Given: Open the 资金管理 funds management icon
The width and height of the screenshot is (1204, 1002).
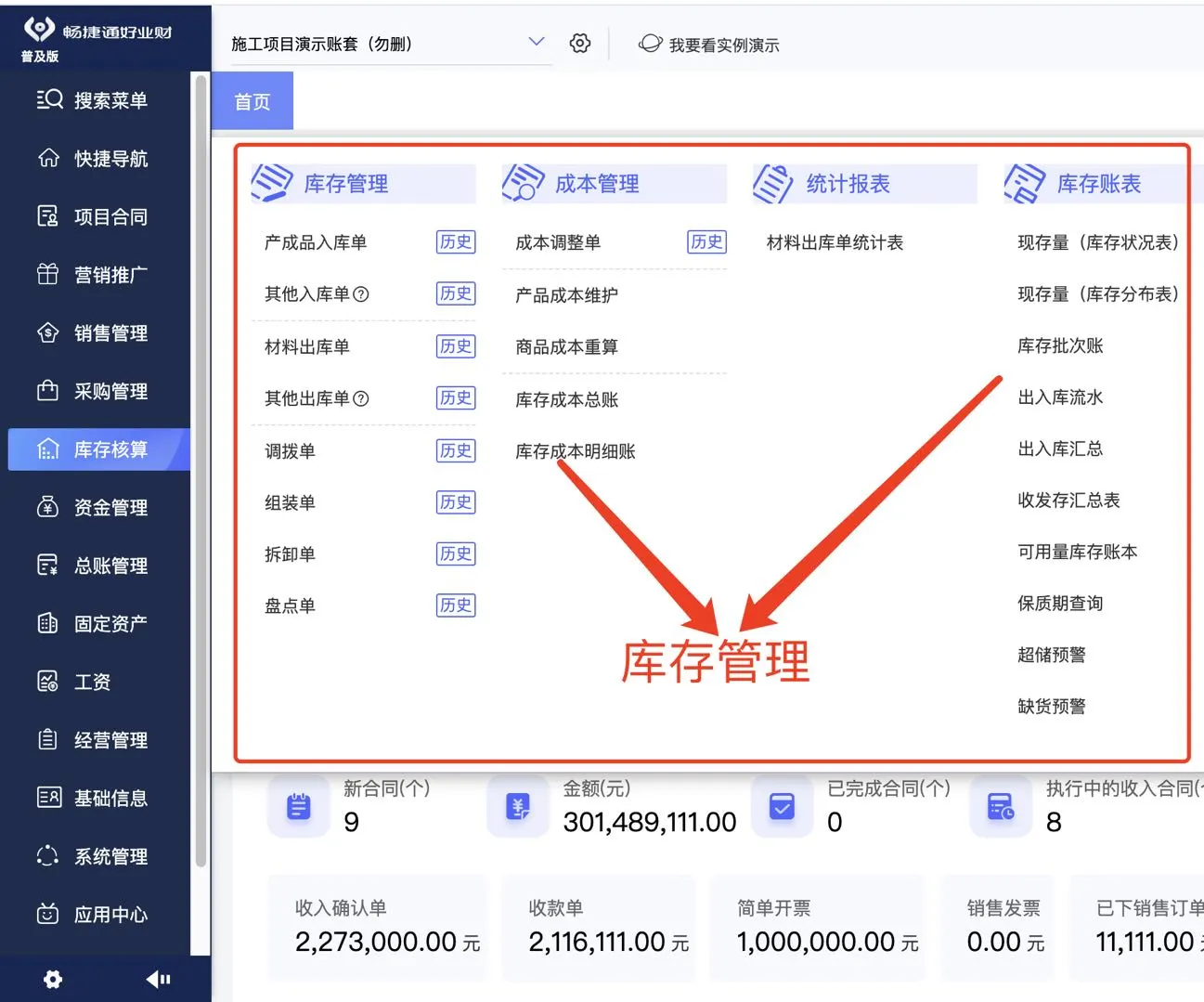Looking at the screenshot, I should pos(49,507).
